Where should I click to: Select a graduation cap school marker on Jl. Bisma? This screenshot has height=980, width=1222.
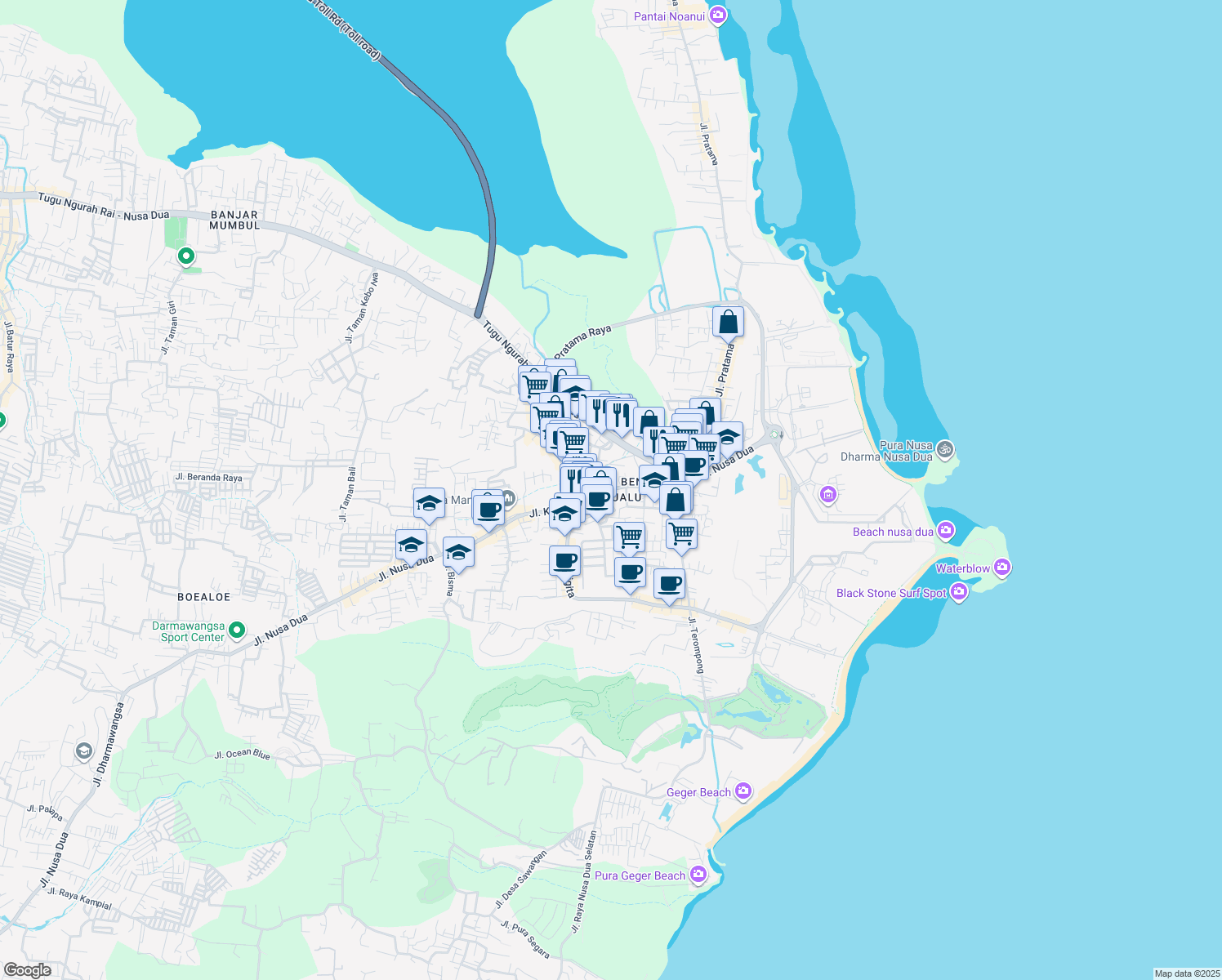click(x=457, y=551)
